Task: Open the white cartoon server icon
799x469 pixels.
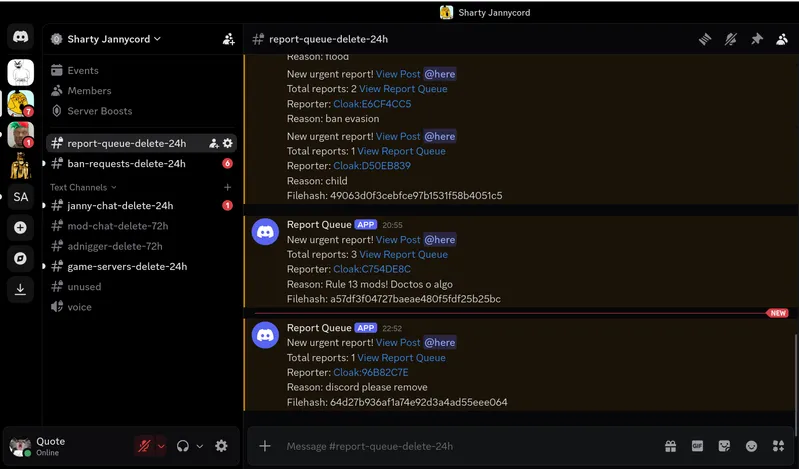Action: (20, 72)
